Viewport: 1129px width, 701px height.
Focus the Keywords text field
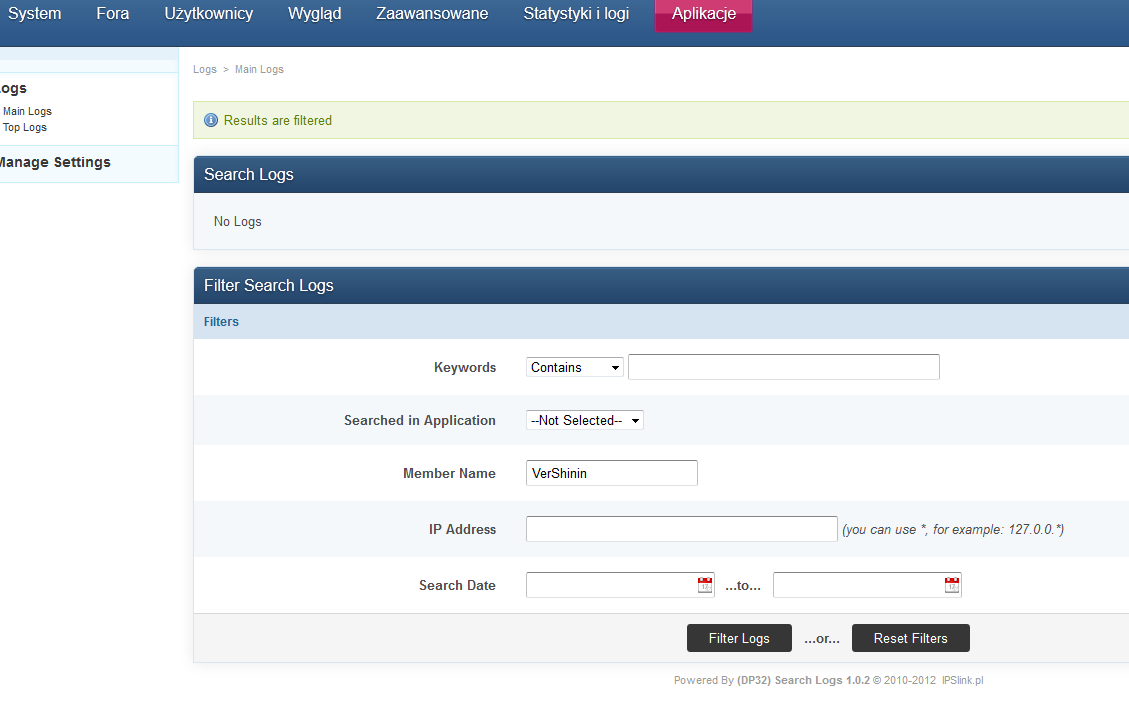pyautogui.click(x=783, y=367)
